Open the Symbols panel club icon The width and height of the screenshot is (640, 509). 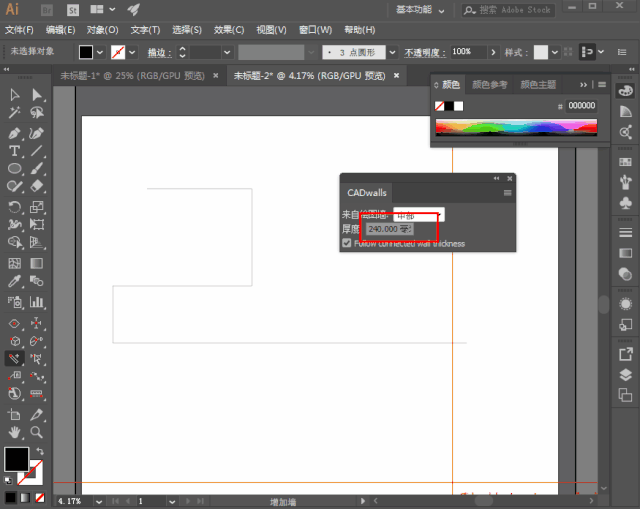coord(625,203)
